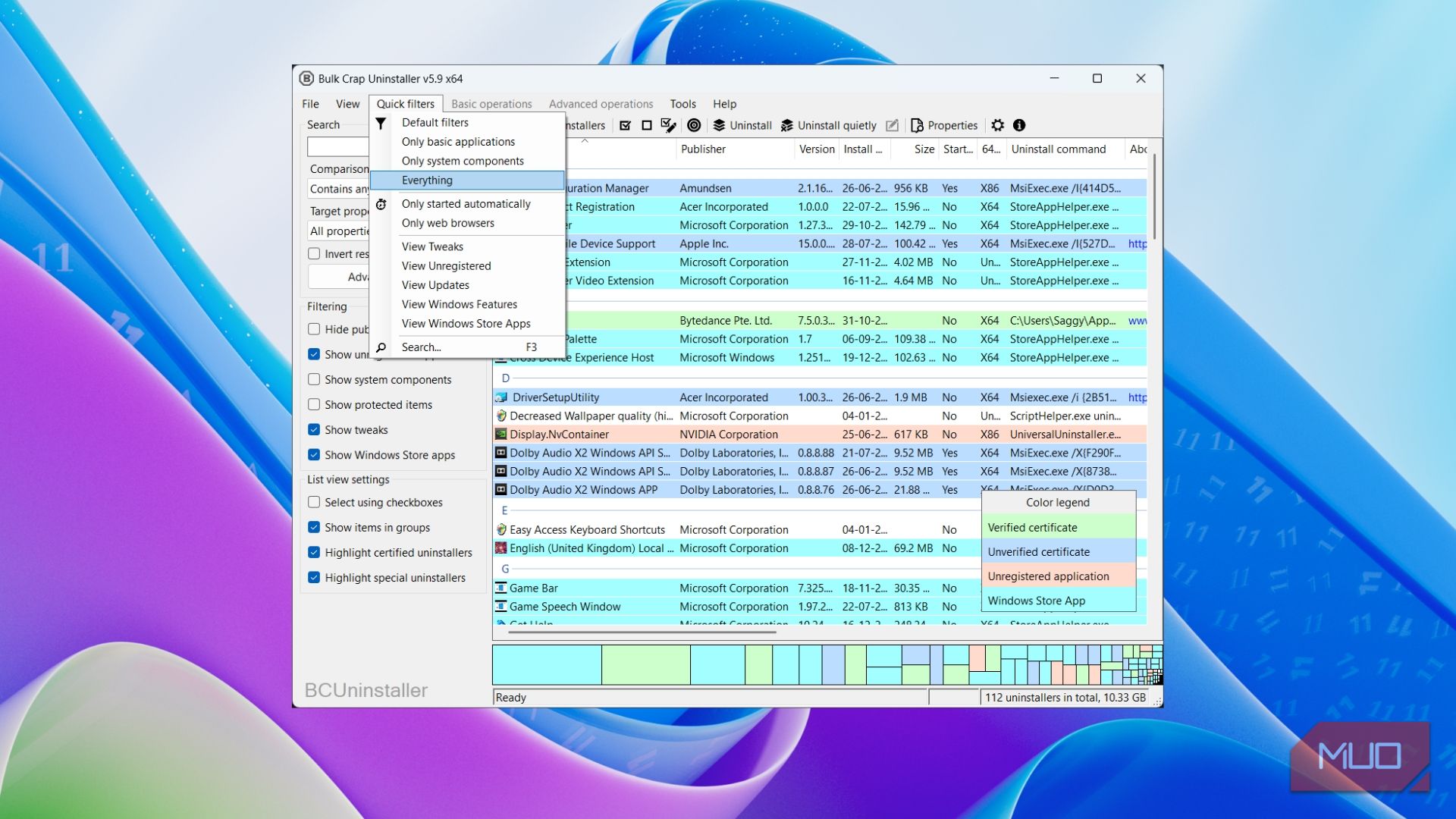Click the Easy Access Keyboard Shortcuts row icon
The height and width of the screenshot is (819, 1456).
pos(501,530)
